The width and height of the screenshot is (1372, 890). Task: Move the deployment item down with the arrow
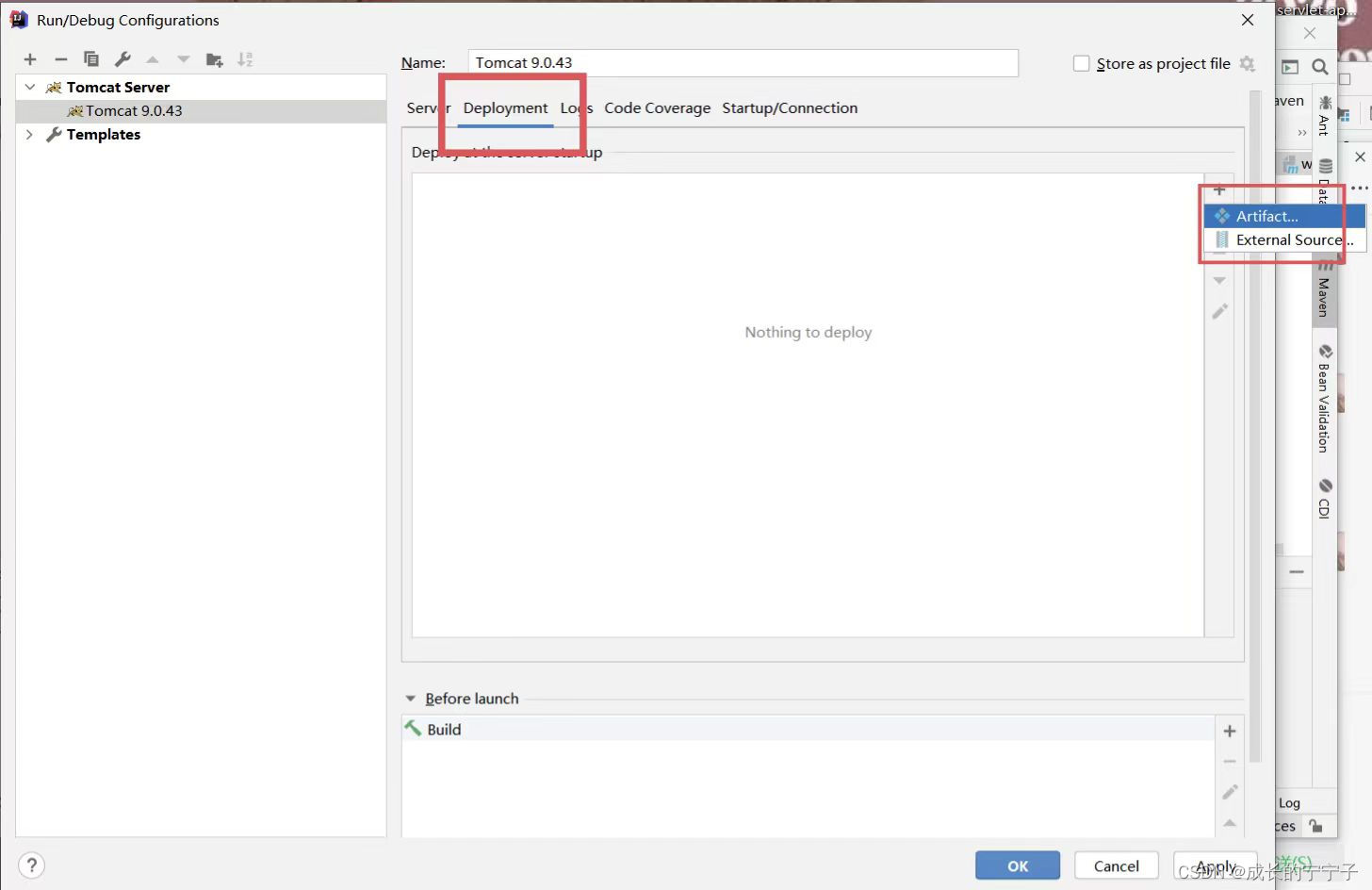[x=1219, y=281]
